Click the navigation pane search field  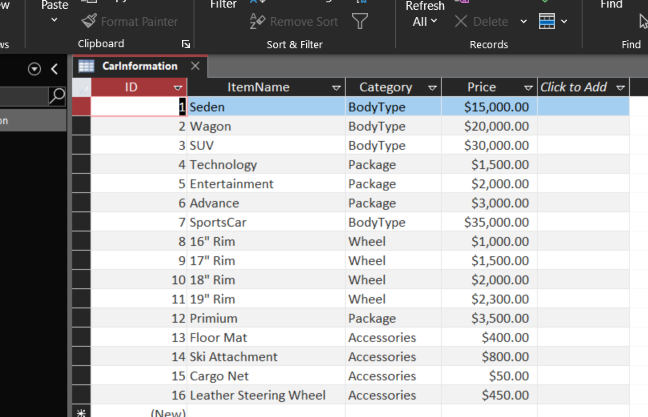[x=24, y=96]
